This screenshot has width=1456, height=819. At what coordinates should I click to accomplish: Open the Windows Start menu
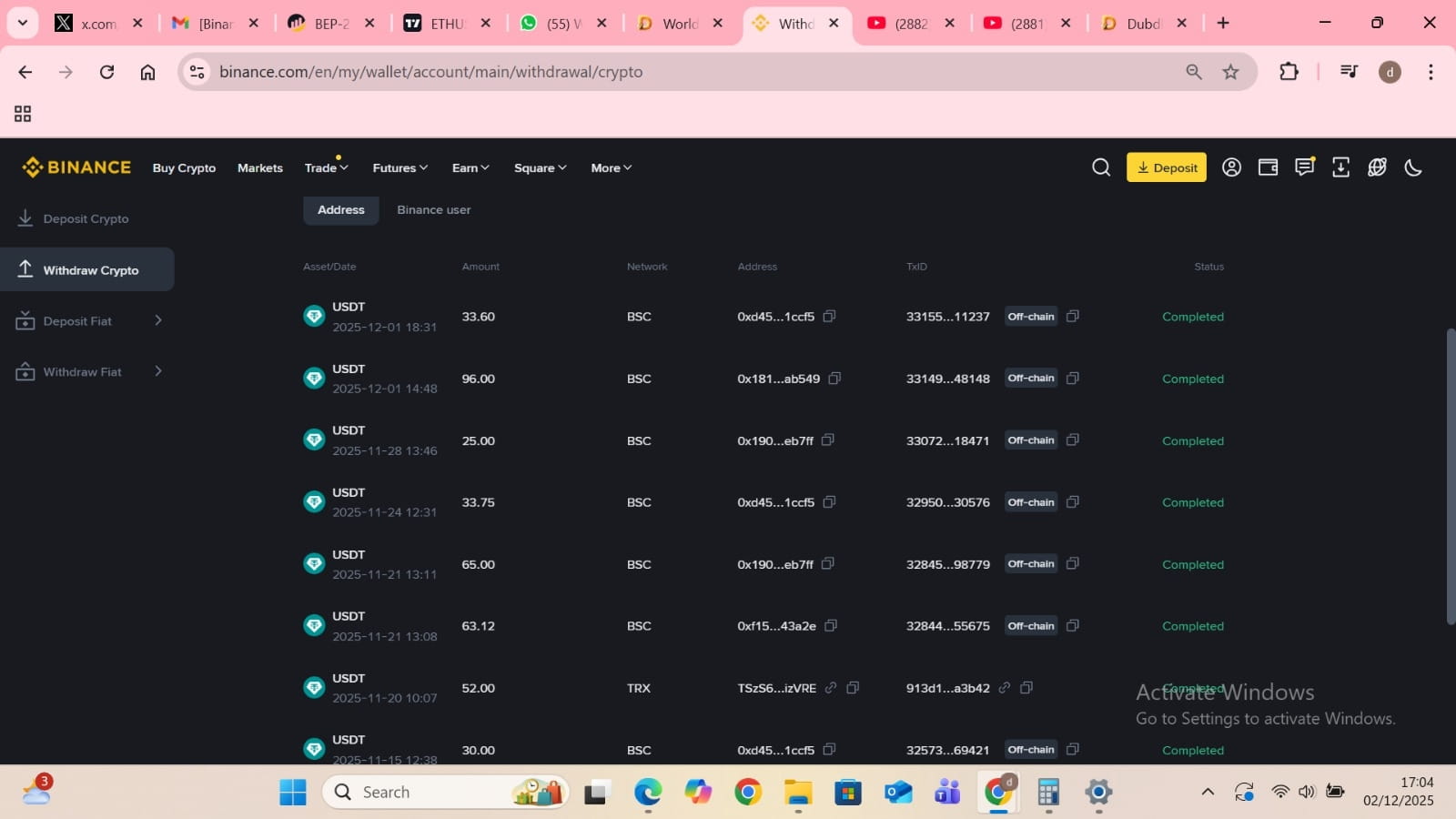(x=293, y=792)
